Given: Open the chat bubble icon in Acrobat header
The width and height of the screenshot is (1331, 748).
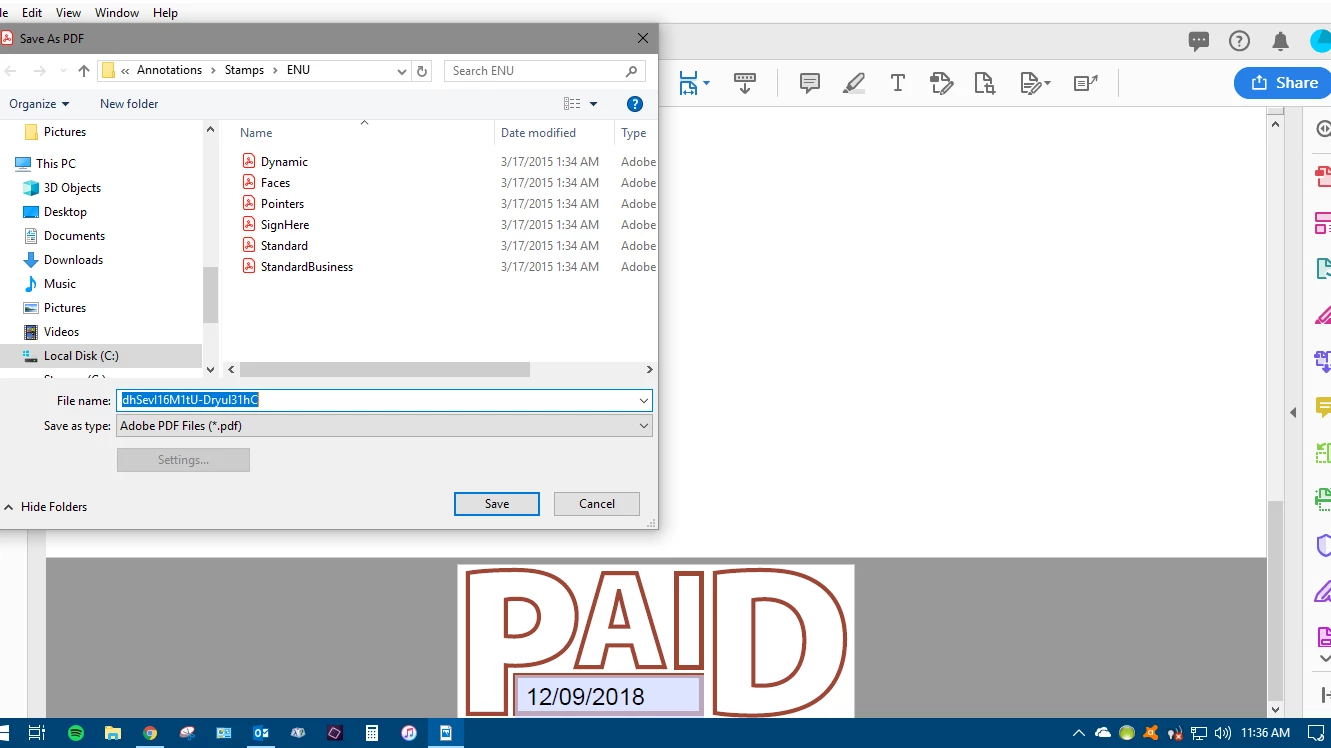Looking at the screenshot, I should pyautogui.click(x=1199, y=41).
